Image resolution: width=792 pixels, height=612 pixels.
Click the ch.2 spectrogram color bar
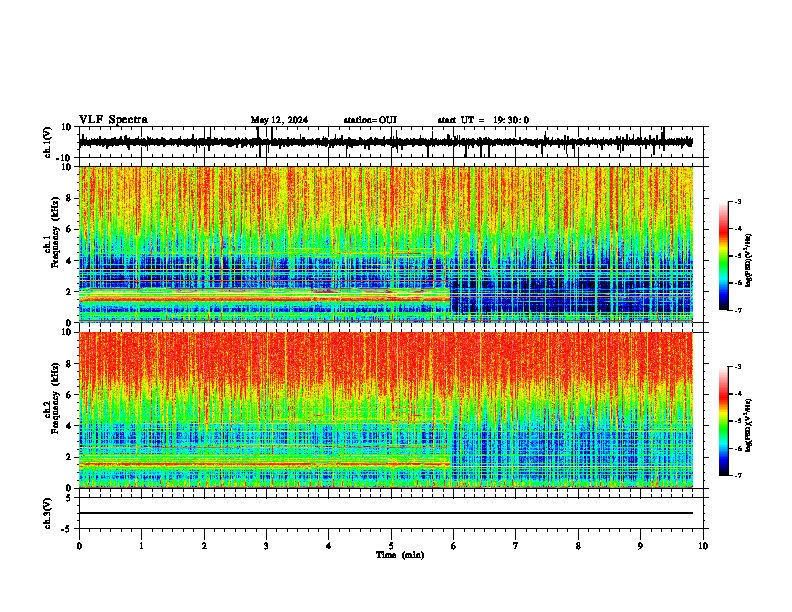723,421
